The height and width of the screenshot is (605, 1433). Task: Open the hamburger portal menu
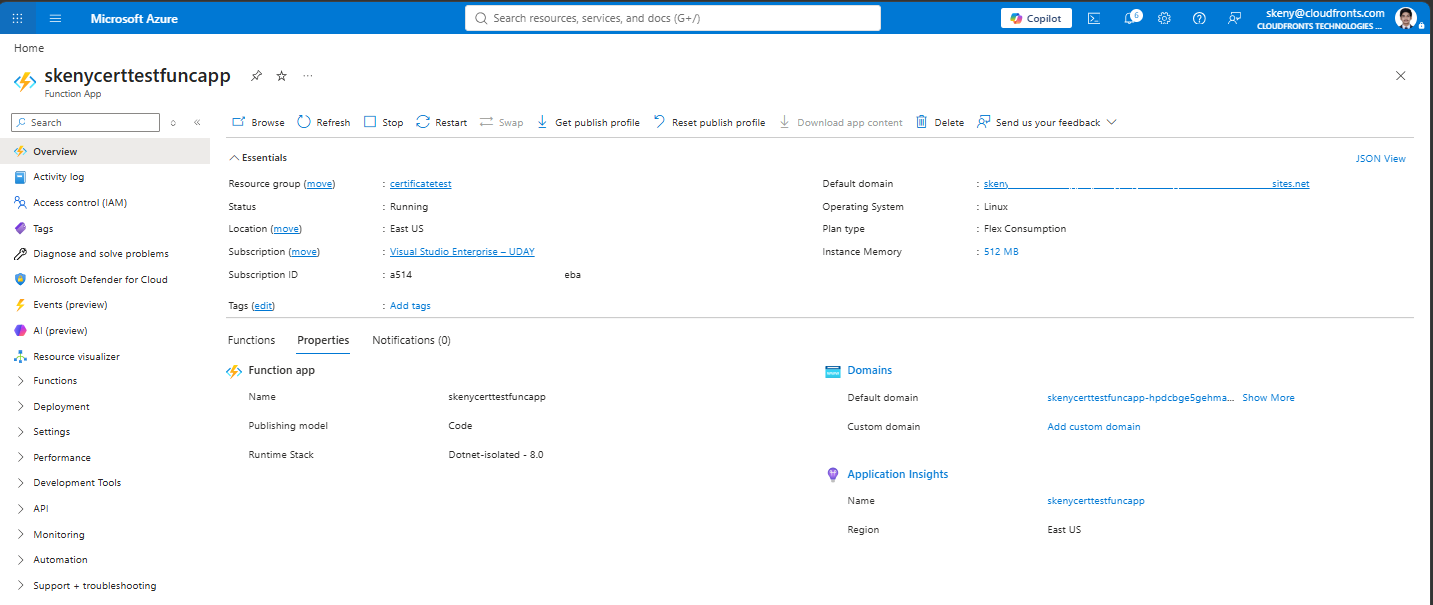click(x=55, y=18)
